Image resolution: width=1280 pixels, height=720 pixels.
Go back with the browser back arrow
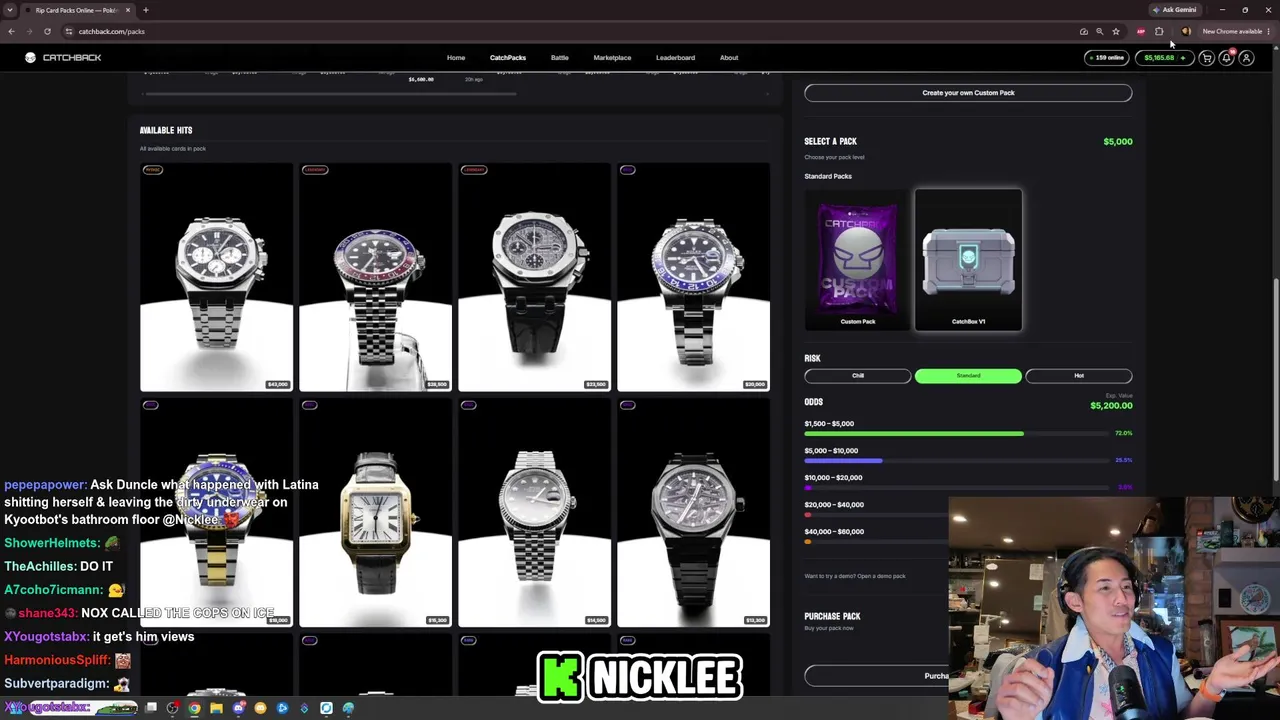[x=11, y=31]
